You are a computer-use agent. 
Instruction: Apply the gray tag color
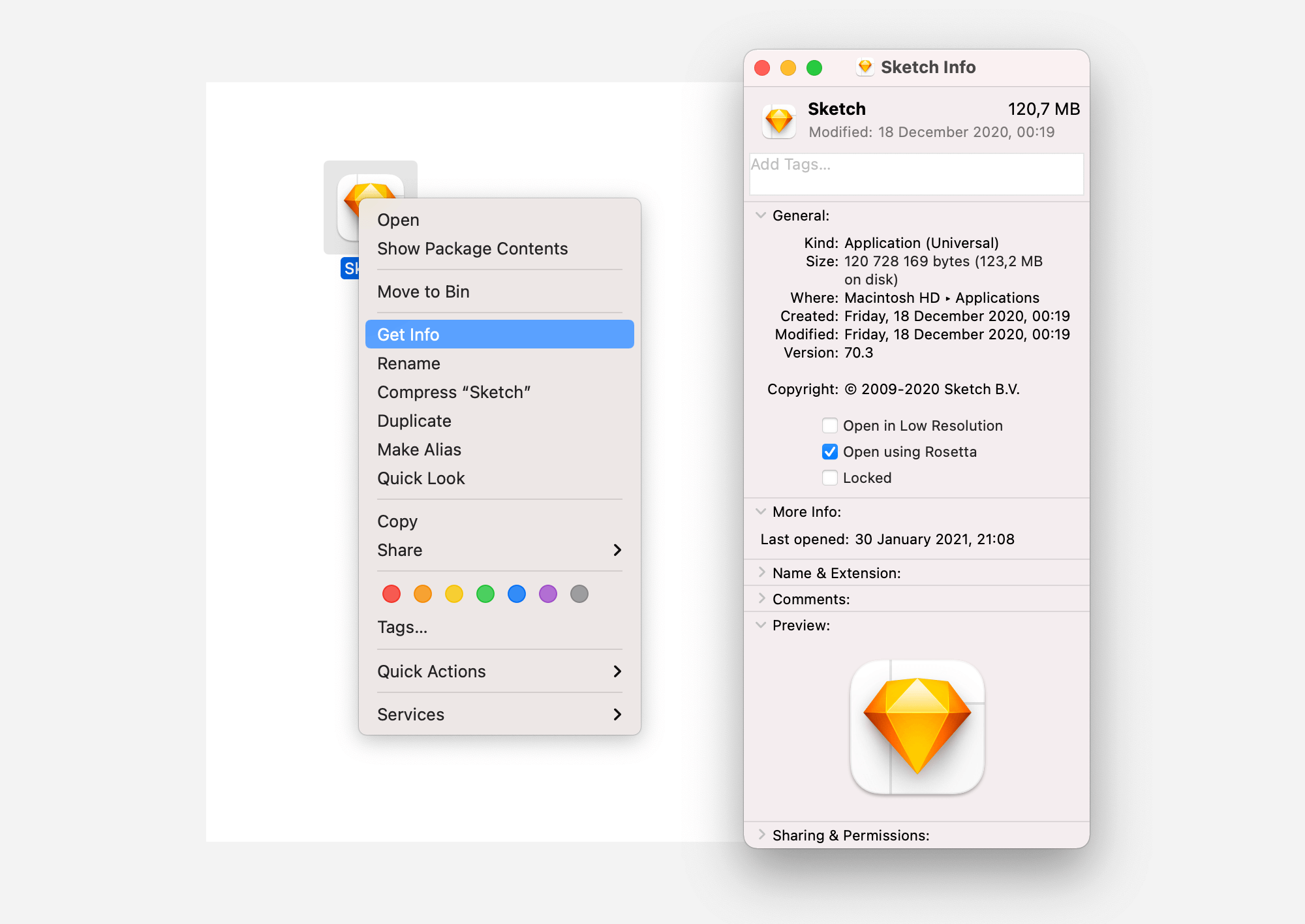tap(579, 594)
